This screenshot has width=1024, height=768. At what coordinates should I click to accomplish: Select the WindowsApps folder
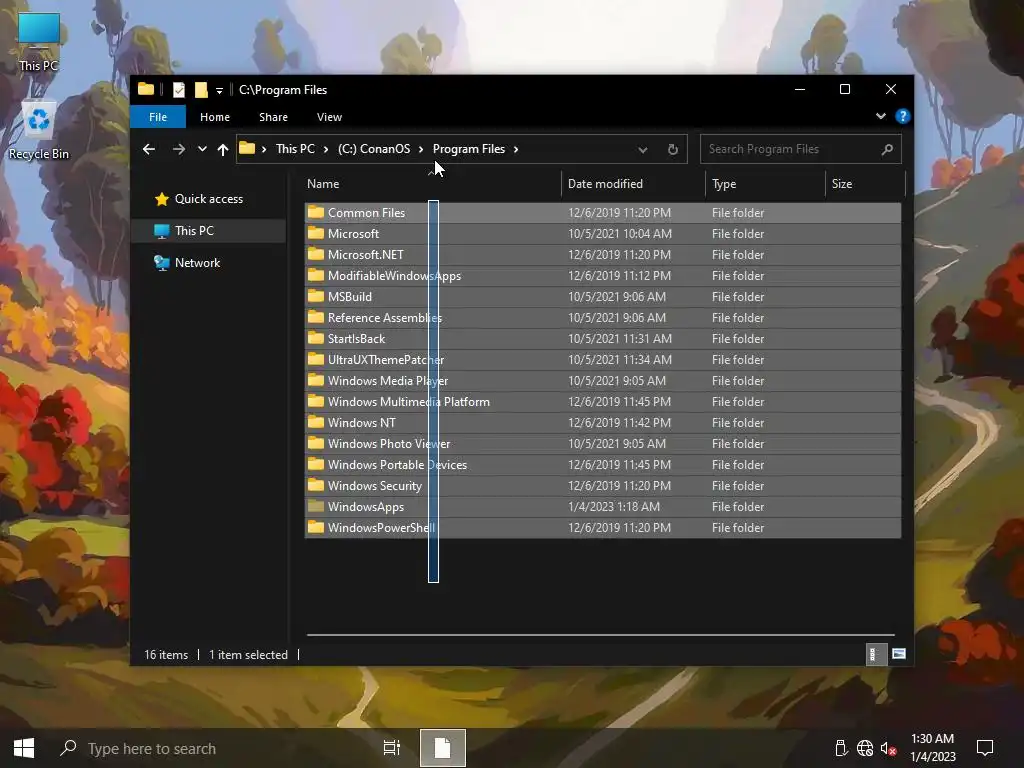[x=603, y=507]
